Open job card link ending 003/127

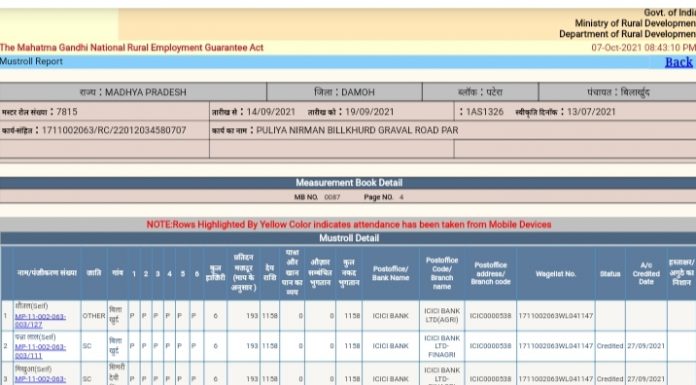pos(40,321)
